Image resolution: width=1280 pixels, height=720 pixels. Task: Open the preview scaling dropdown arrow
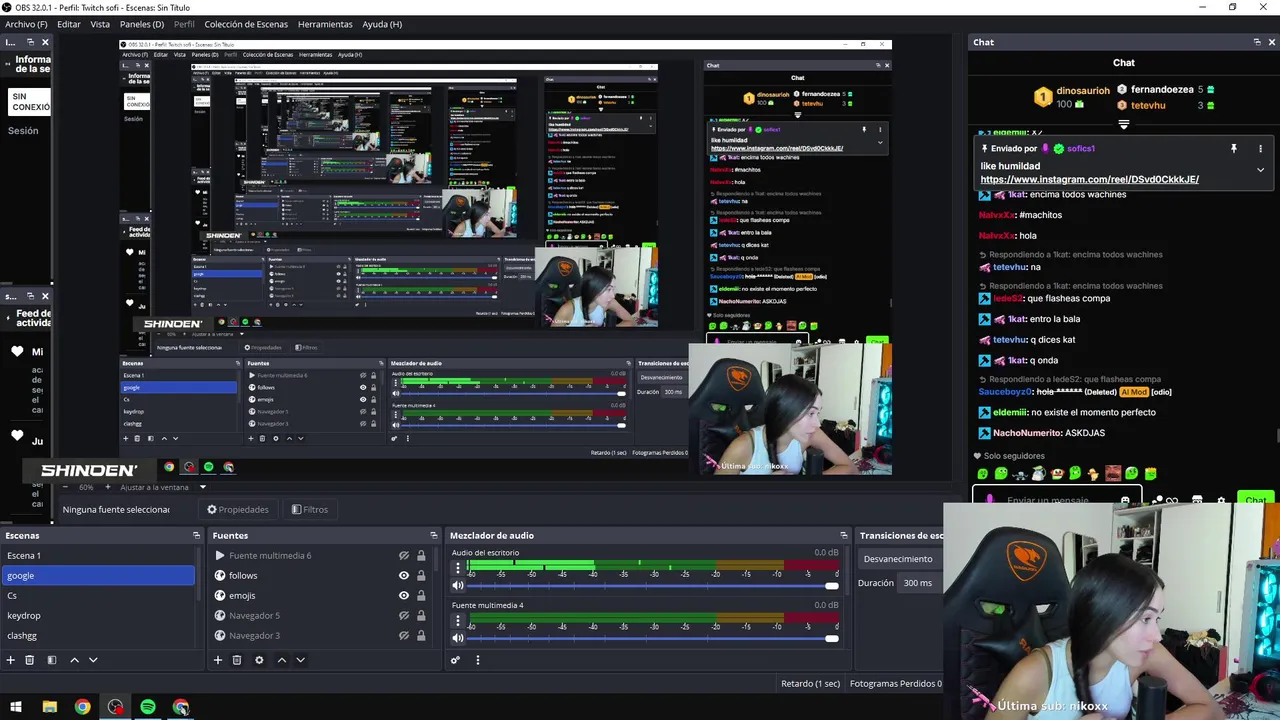coord(202,487)
